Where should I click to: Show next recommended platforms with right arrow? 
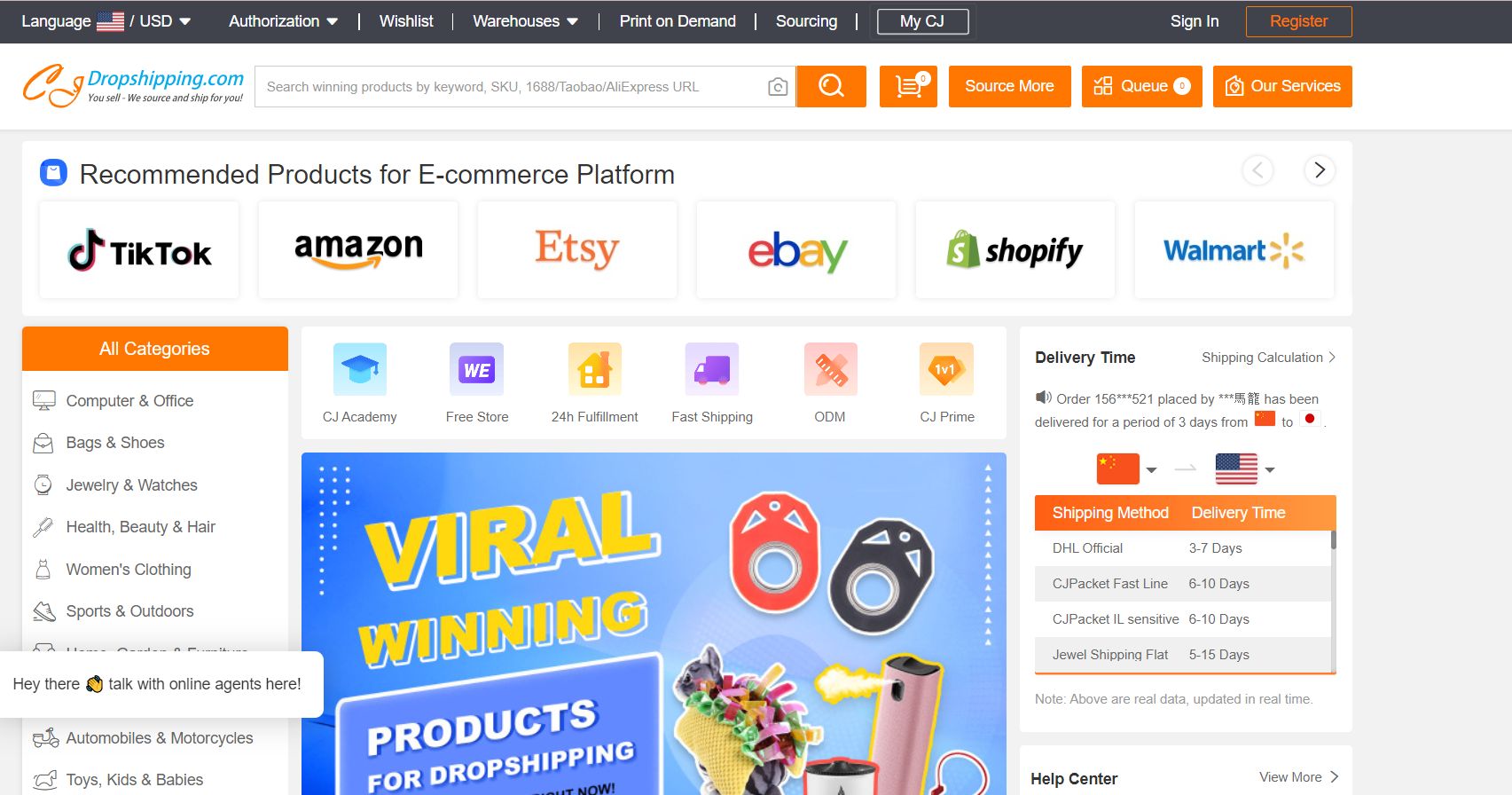[1320, 169]
